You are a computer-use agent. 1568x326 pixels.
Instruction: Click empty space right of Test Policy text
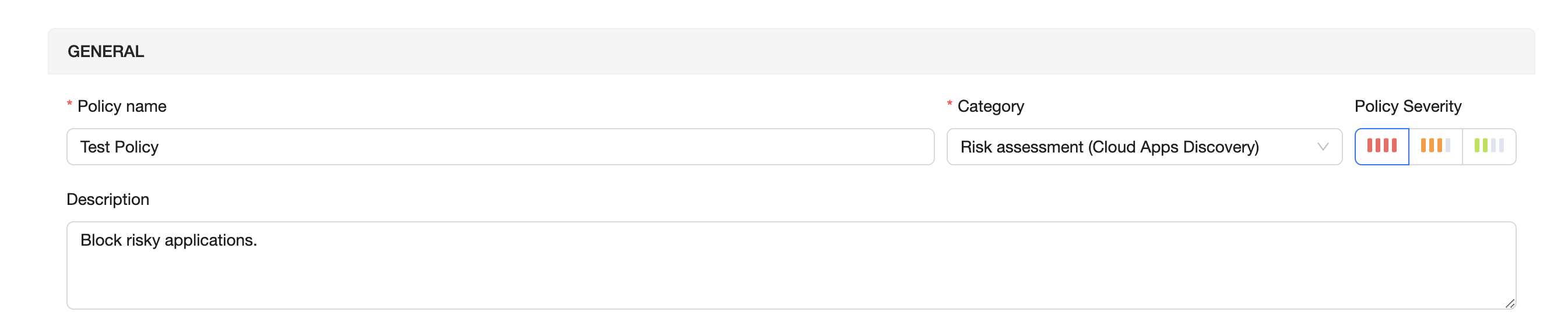[x=548, y=147]
